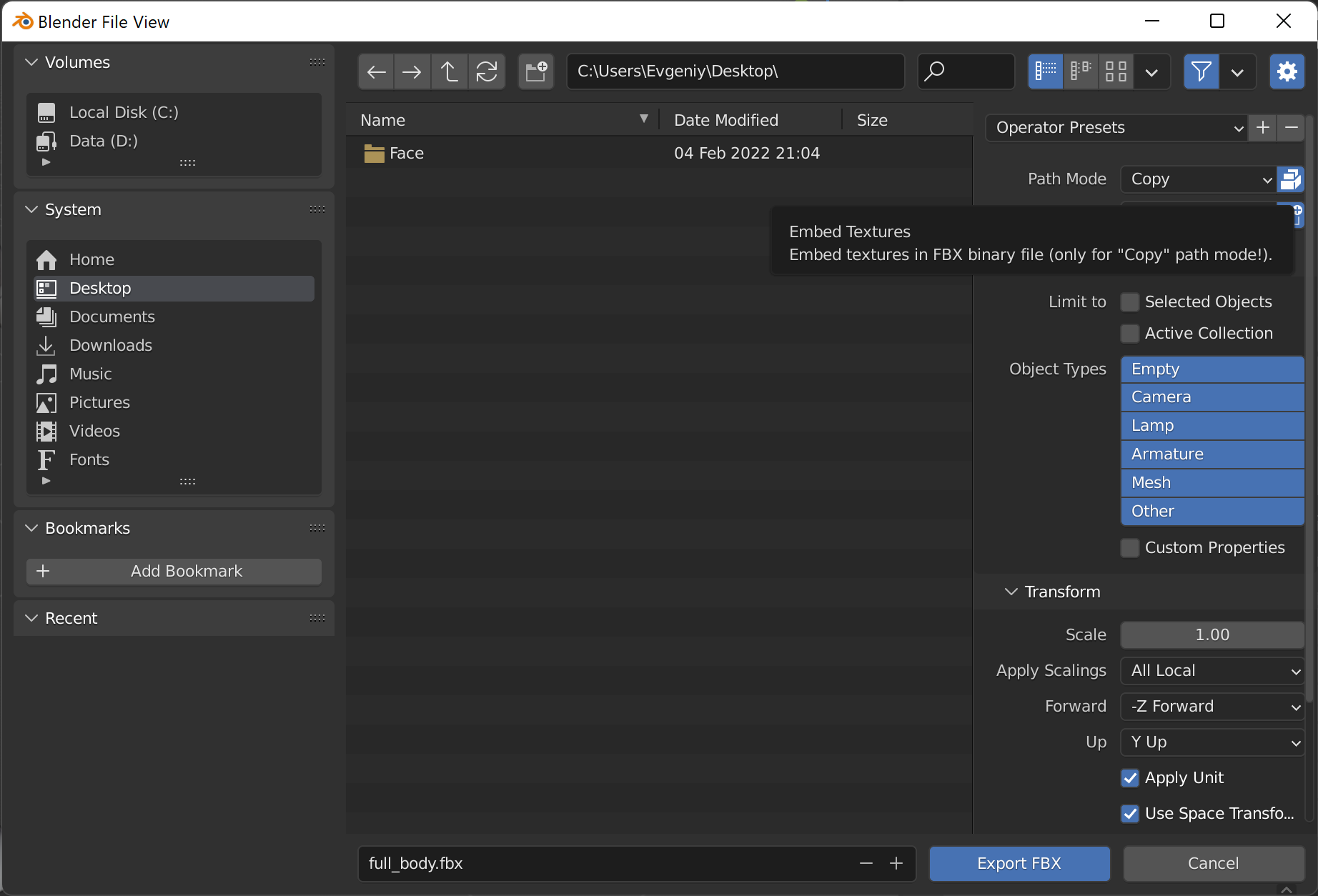The image size is (1318, 896).
Task: Switch to vertical list display mode
Action: tap(1045, 71)
